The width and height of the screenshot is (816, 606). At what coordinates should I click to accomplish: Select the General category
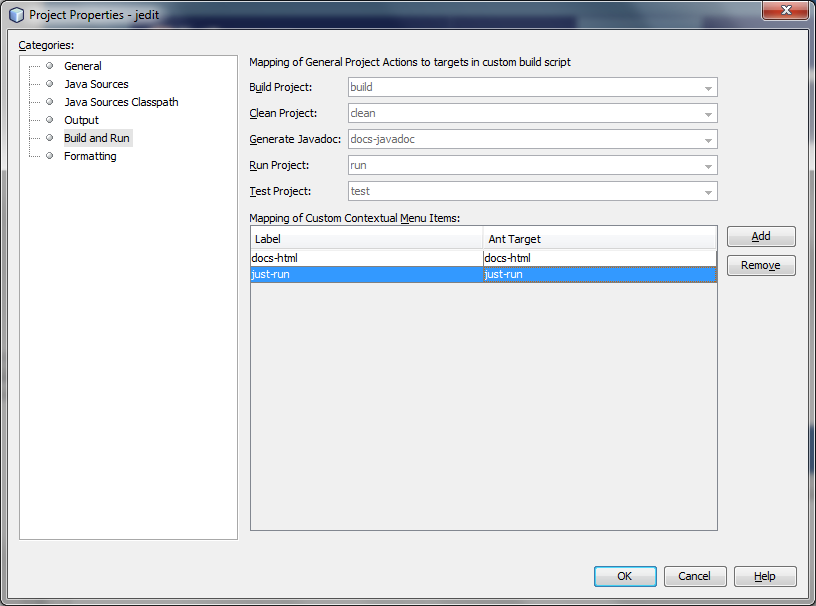point(83,66)
